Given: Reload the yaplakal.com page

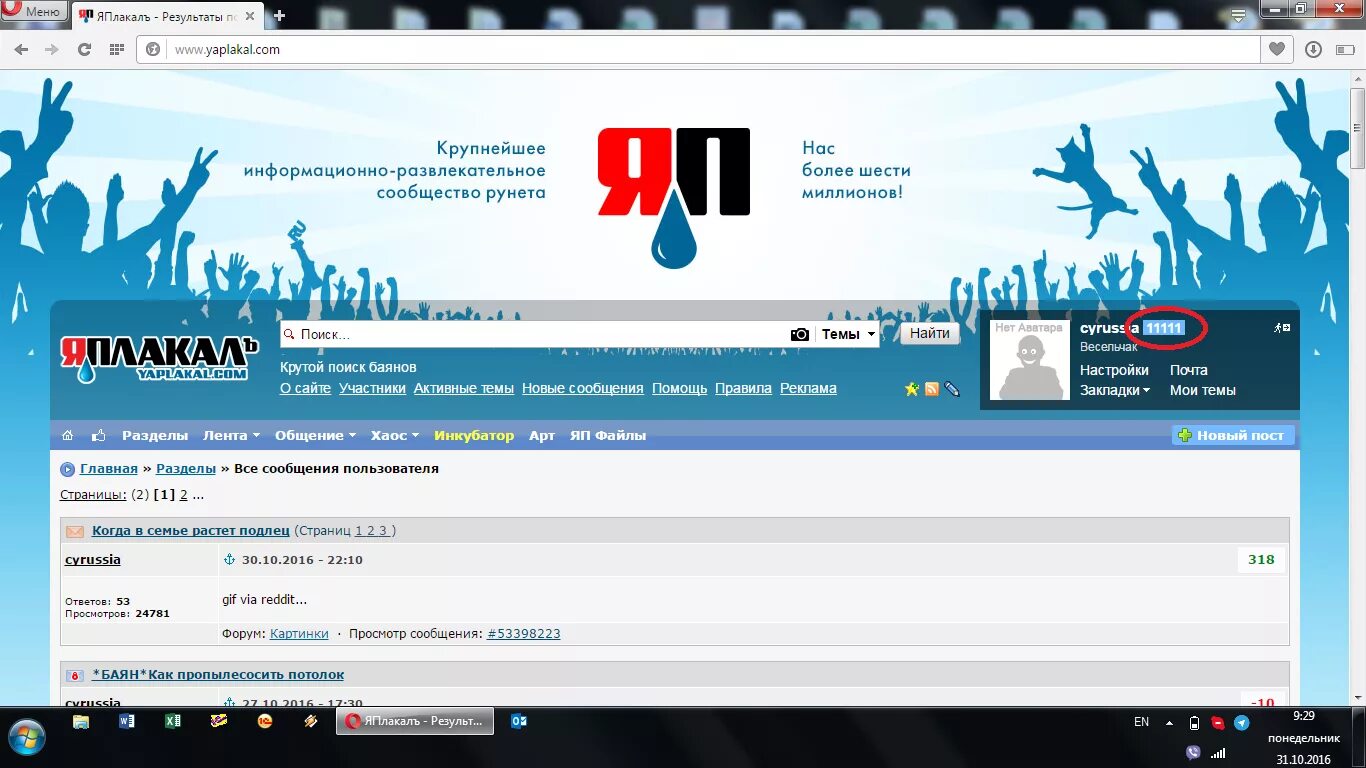Looking at the screenshot, I should click(85, 49).
